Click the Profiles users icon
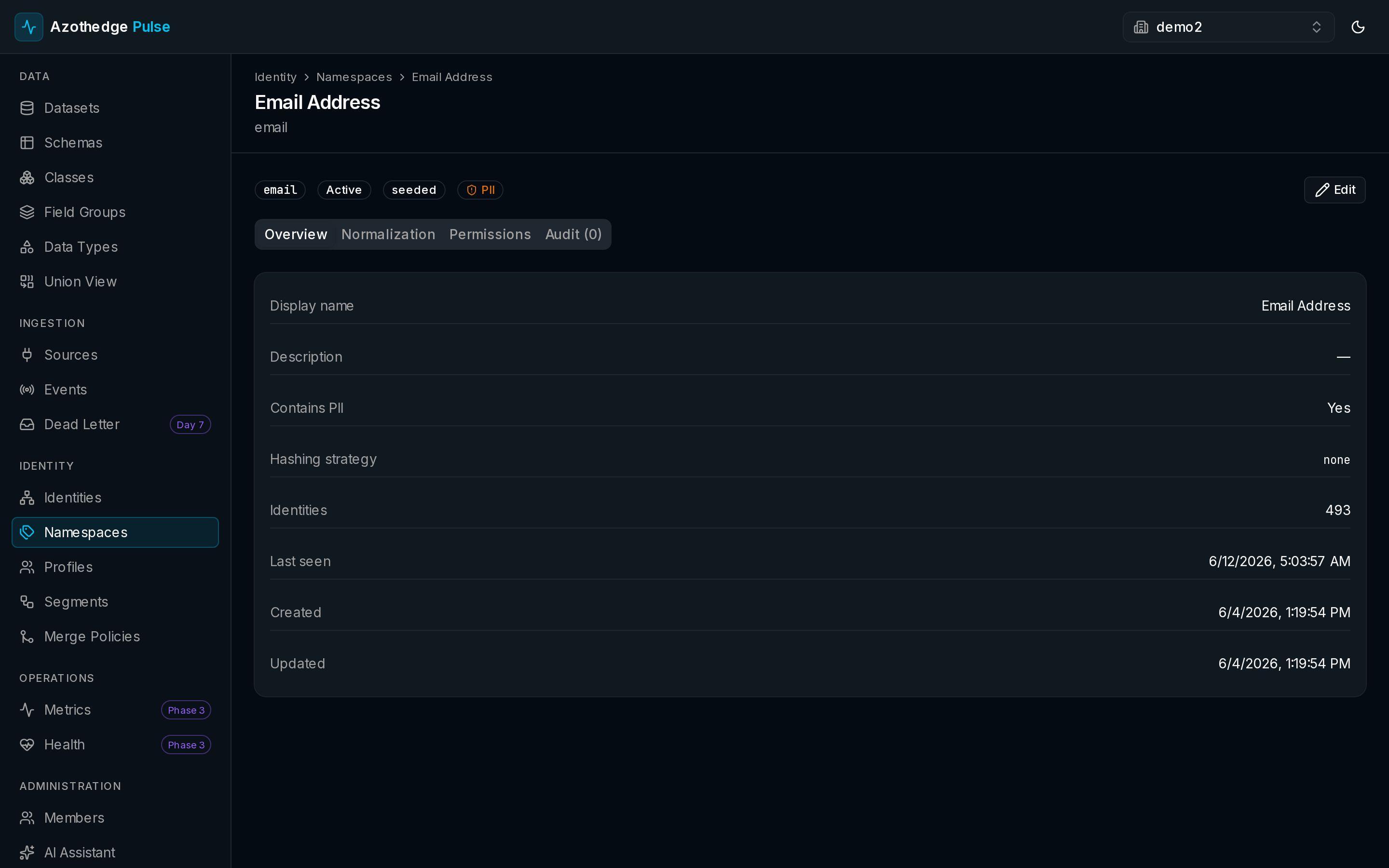The height and width of the screenshot is (868, 1389). [x=27, y=567]
